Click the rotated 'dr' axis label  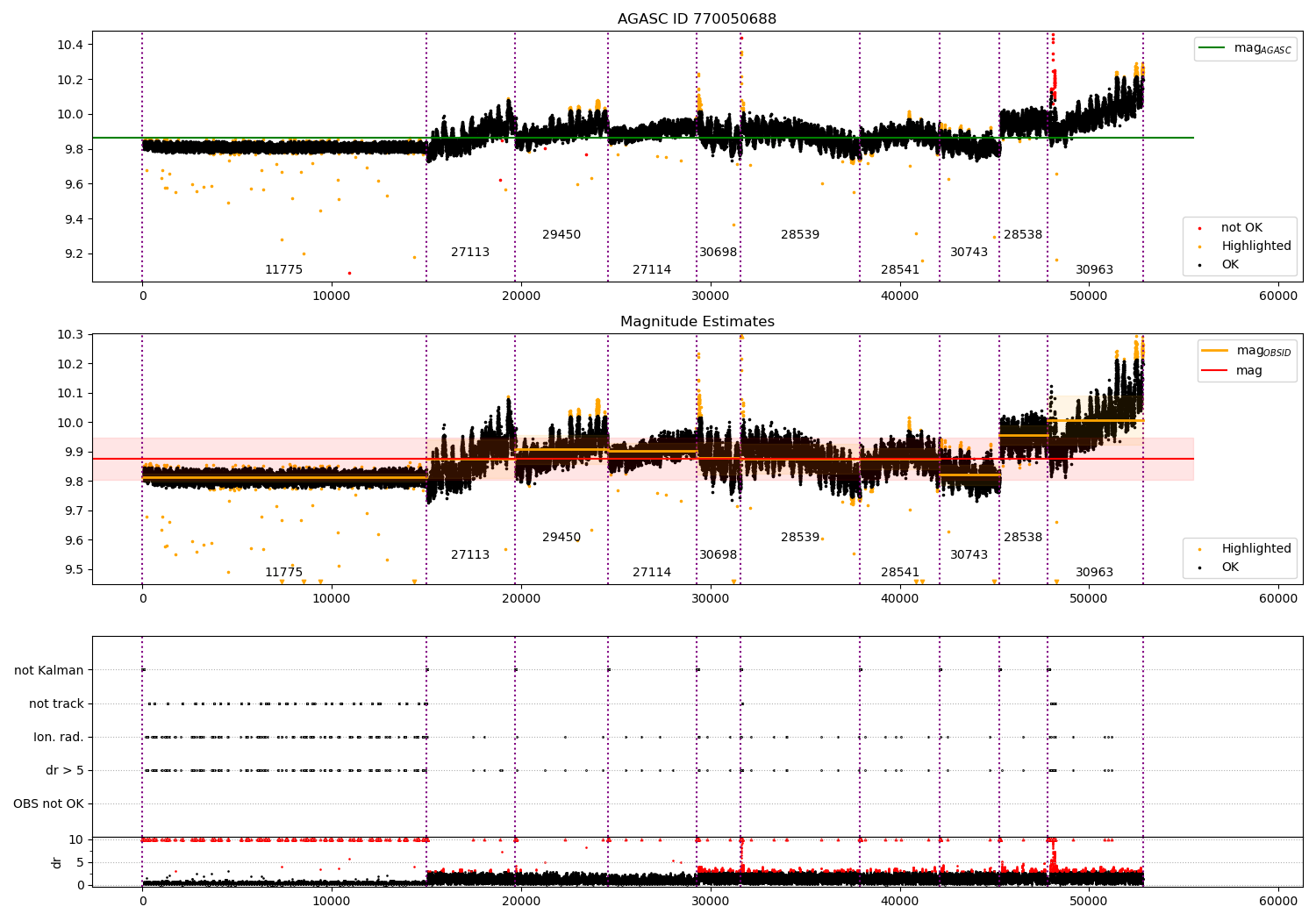(57, 862)
